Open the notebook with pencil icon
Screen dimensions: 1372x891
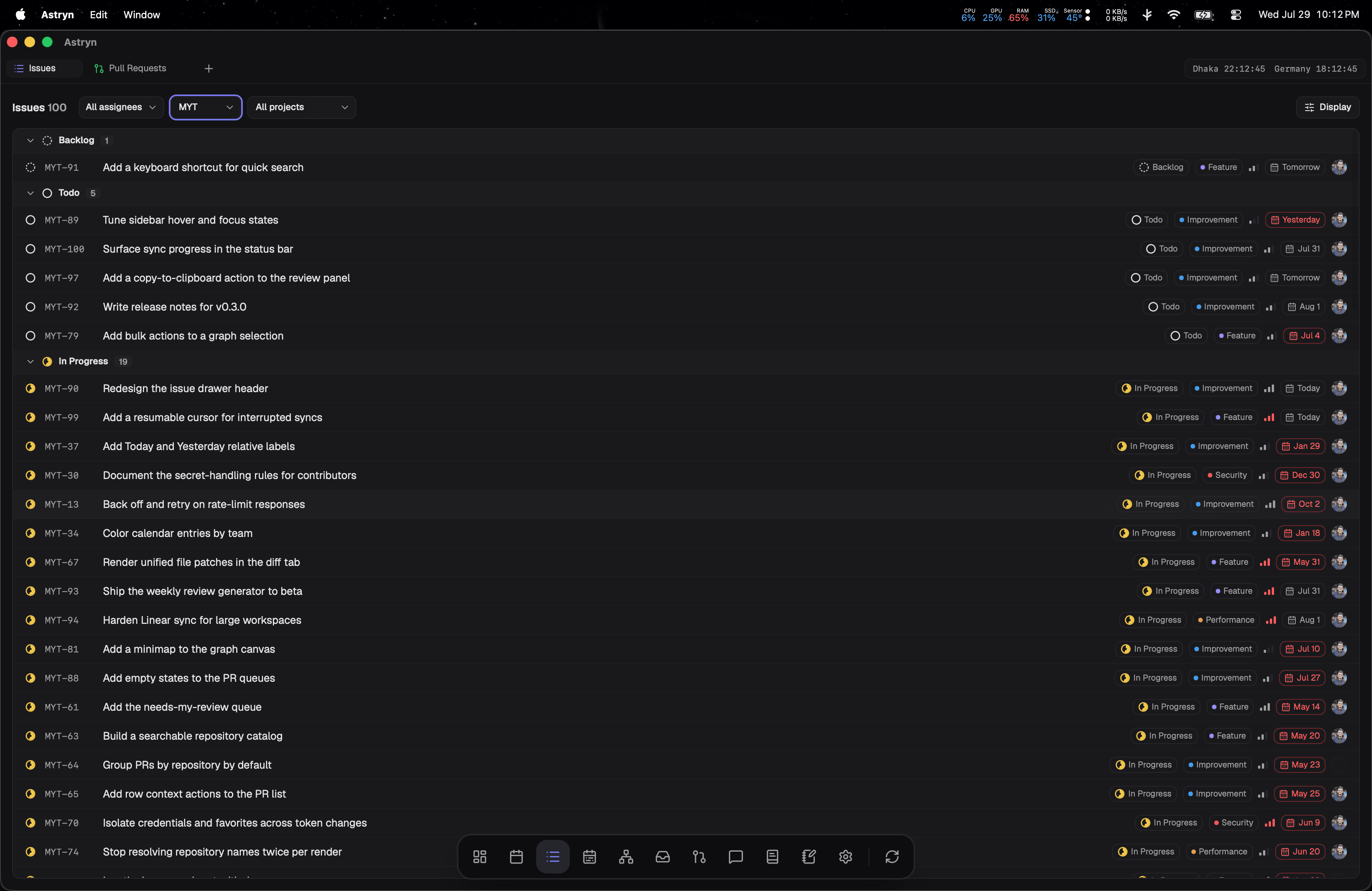pyautogui.click(x=809, y=856)
